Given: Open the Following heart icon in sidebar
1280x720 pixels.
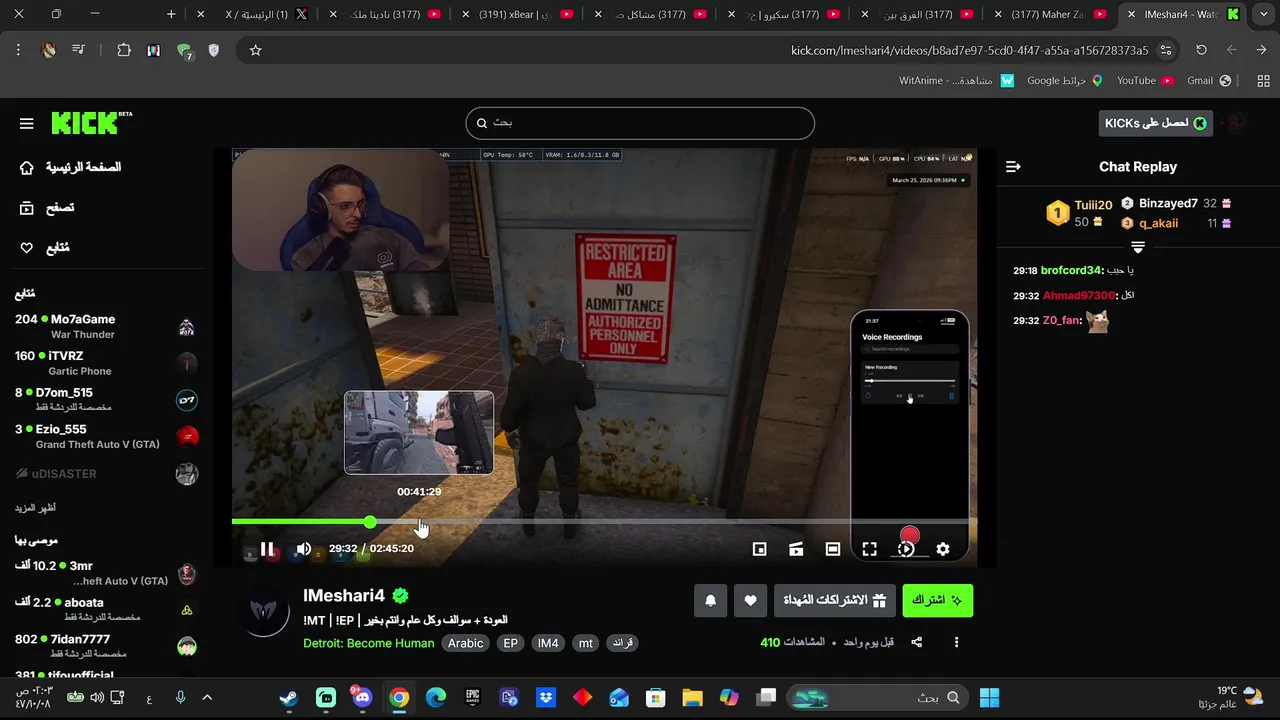Looking at the screenshot, I should click(27, 248).
